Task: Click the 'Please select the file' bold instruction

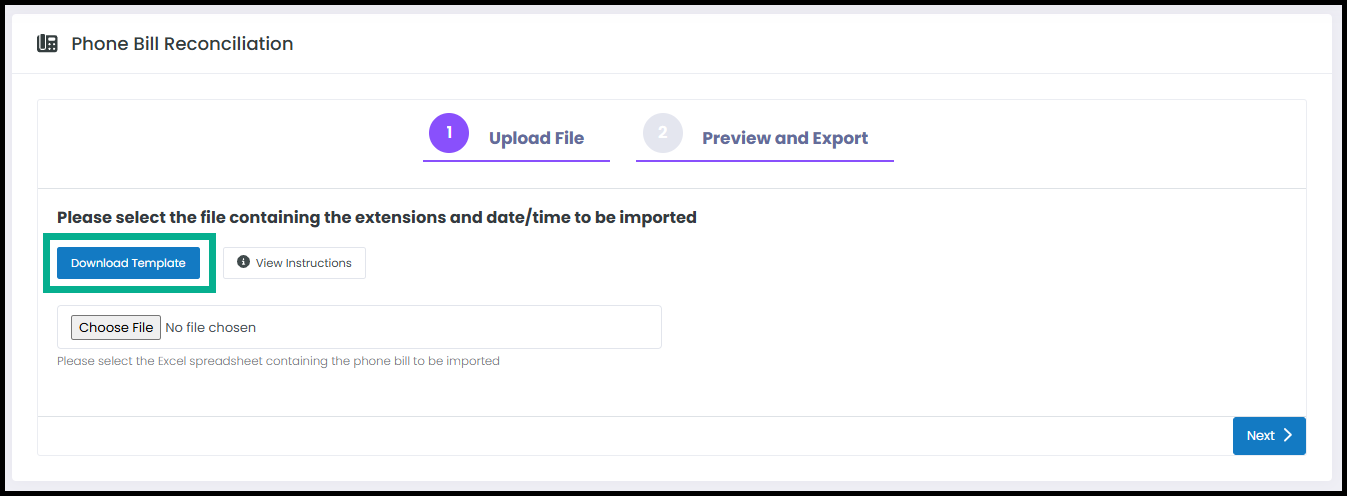Action: 377,217
